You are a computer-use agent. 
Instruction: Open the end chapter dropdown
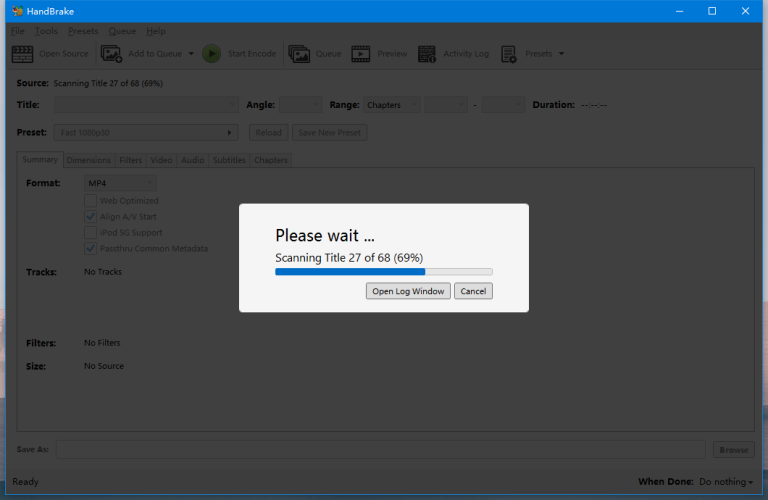coord(504,105)
